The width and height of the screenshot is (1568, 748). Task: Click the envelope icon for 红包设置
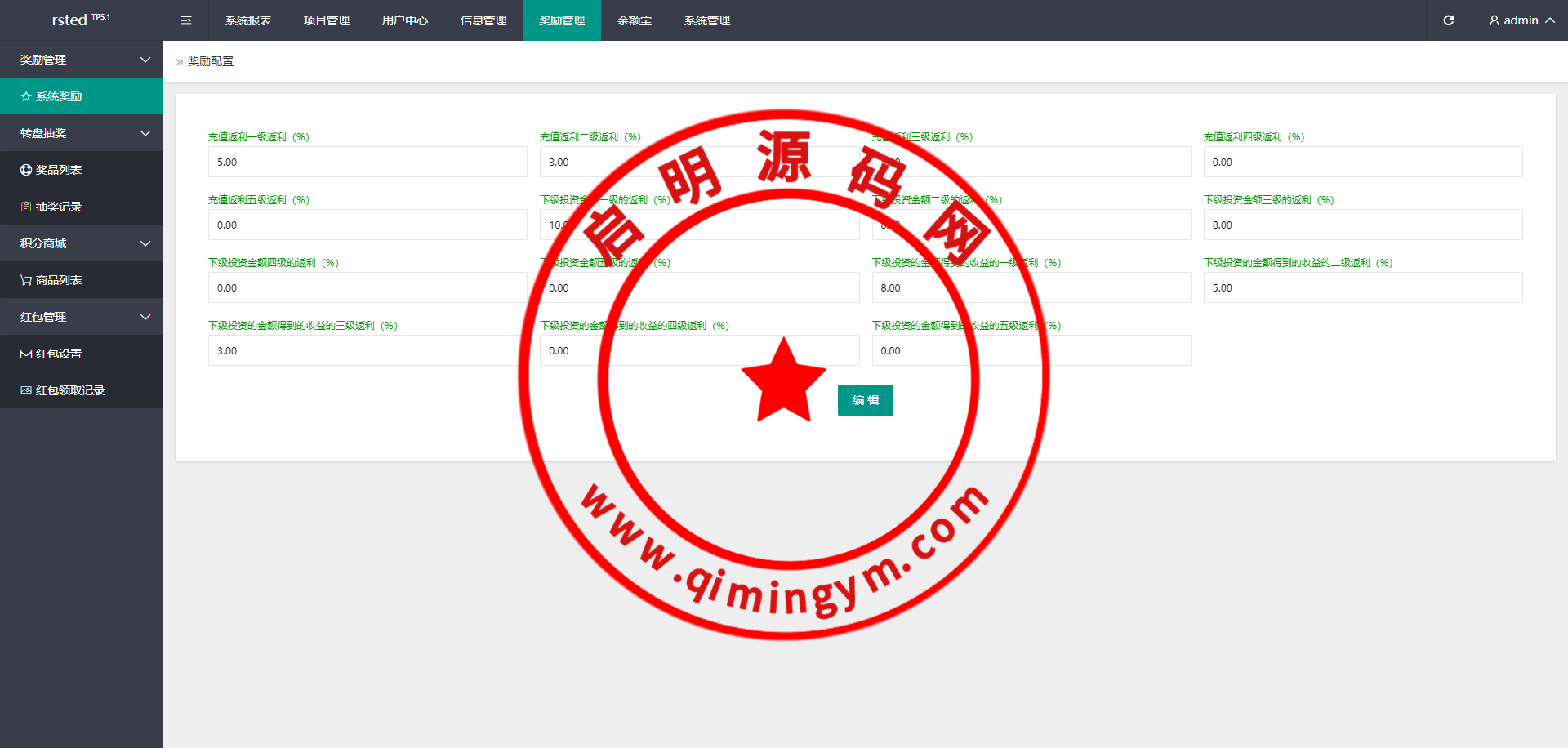26,354
